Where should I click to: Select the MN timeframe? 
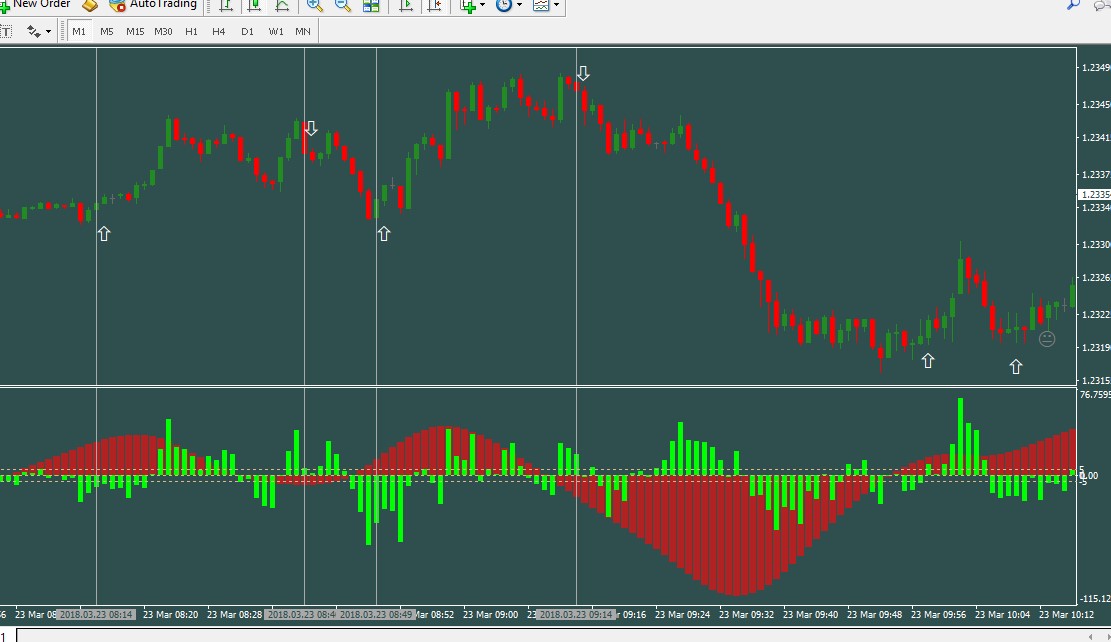303,31
